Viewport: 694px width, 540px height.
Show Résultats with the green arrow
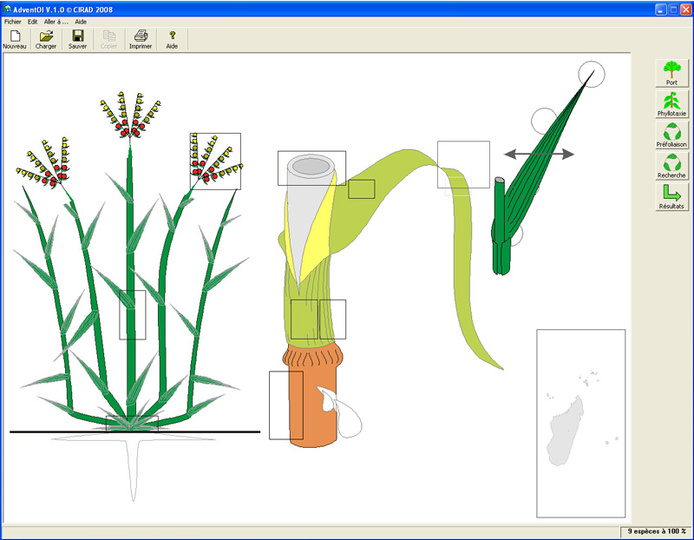pos(672,196)
